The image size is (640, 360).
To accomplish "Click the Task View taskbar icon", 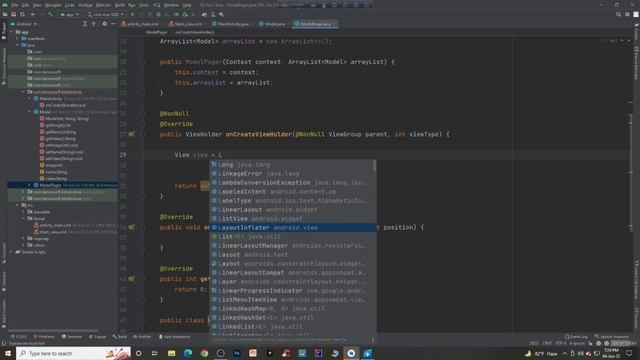I will (155, 353).
